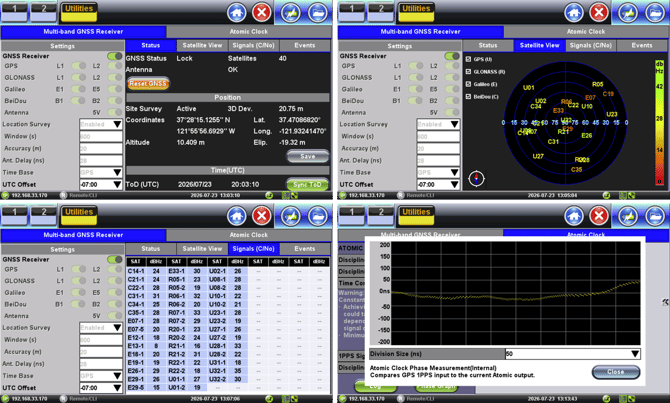Image resolution: width=670 pixels, height=403 pixels.
Task: Click the IP network icon in the Satellite View status bar
Action: [x=342, y=195]
